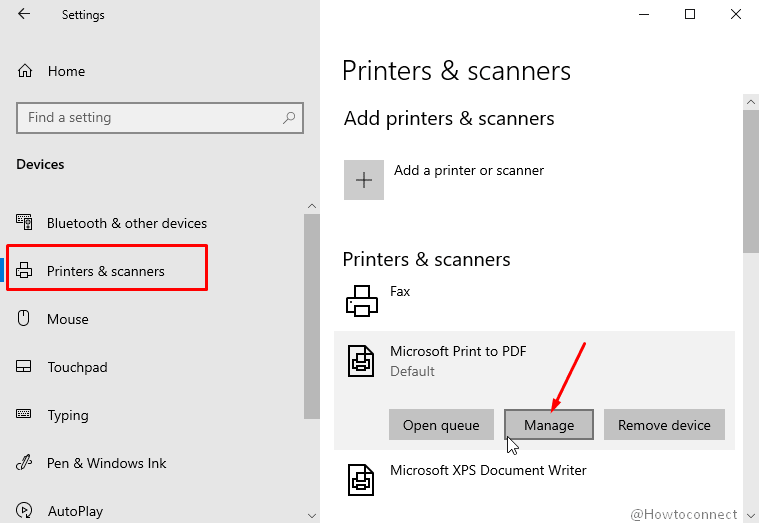Click the printer icon in sidebar

tap(24, 270)
